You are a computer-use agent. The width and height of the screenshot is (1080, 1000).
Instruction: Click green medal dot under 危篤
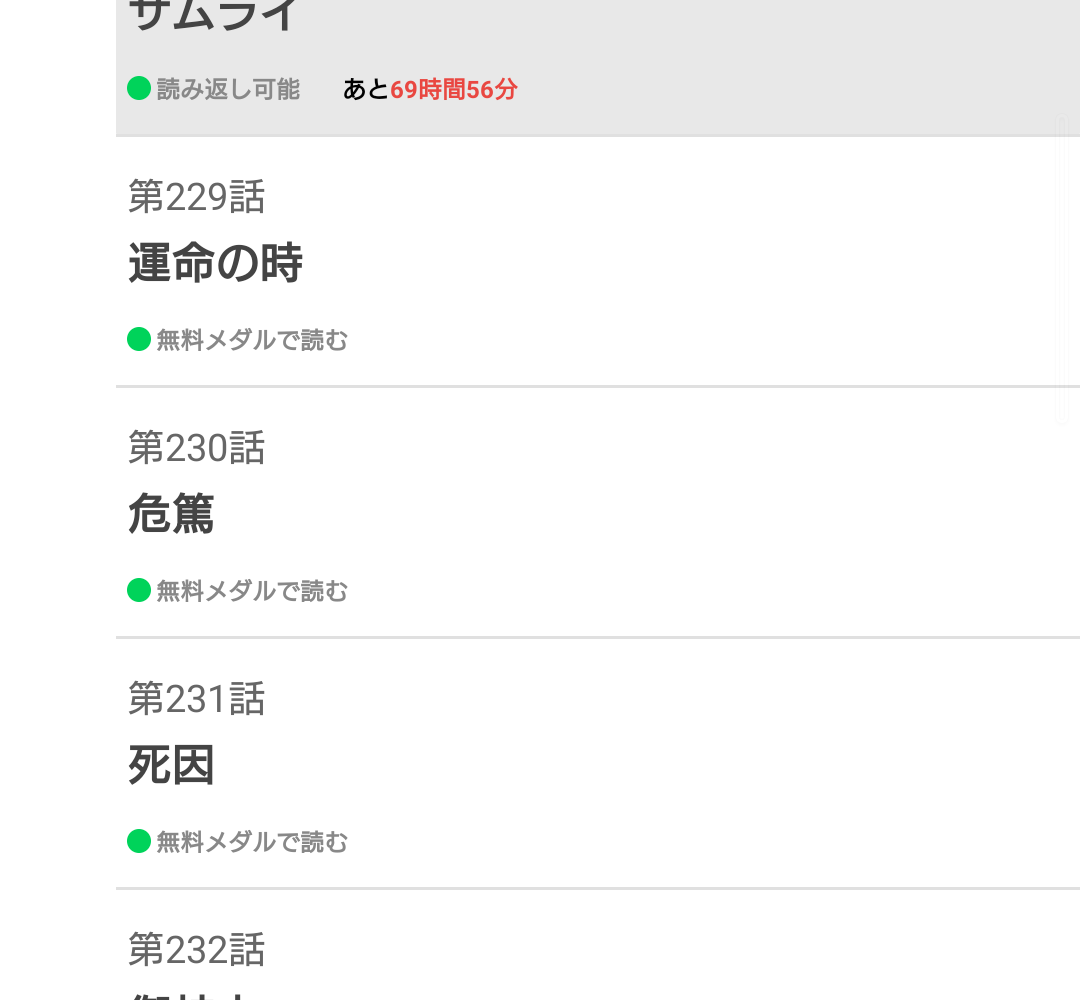click(x=139, y=590)
